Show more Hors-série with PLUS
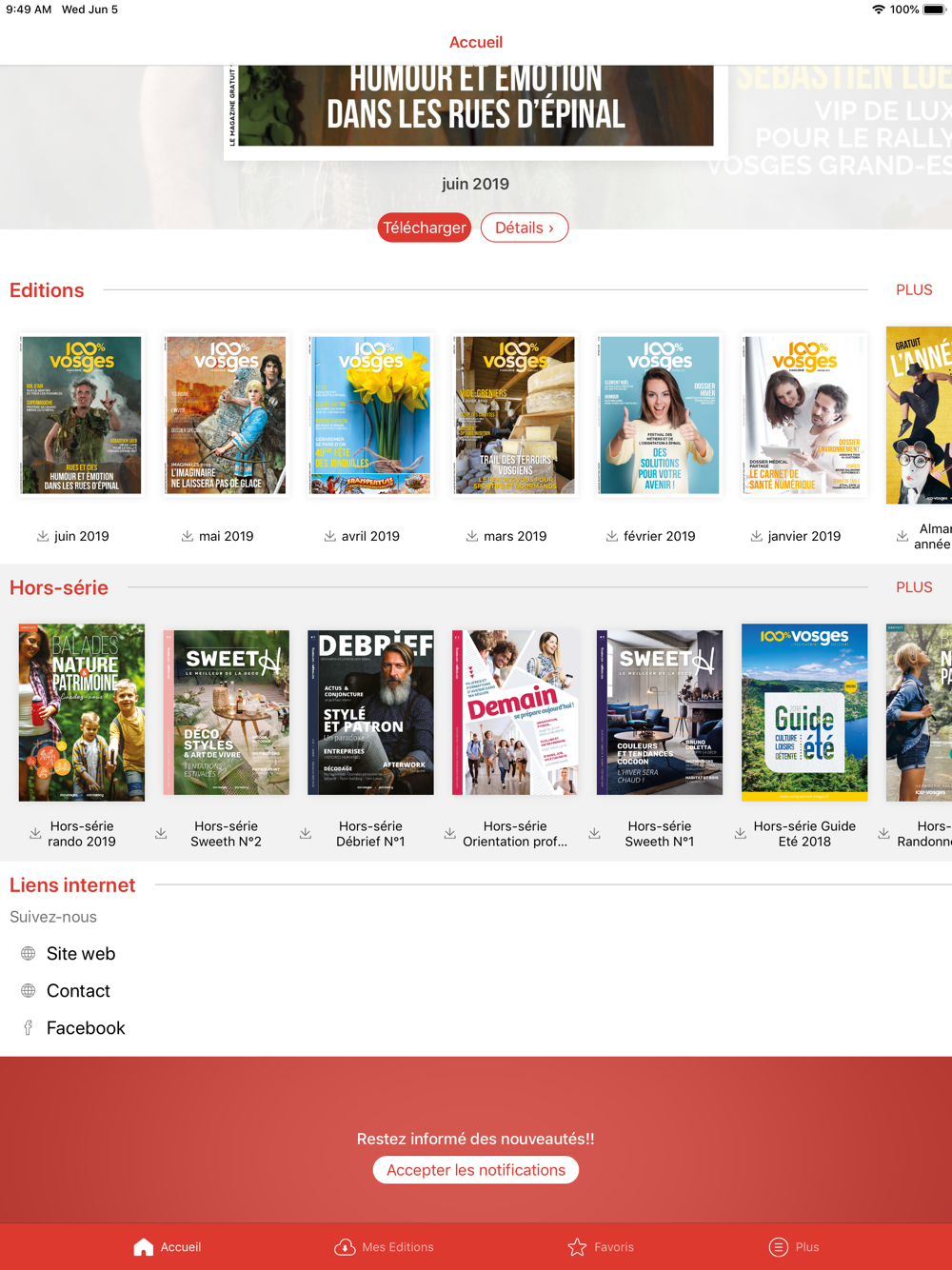Viewport: 952px width, 1270px height. (x=914, y=587)
